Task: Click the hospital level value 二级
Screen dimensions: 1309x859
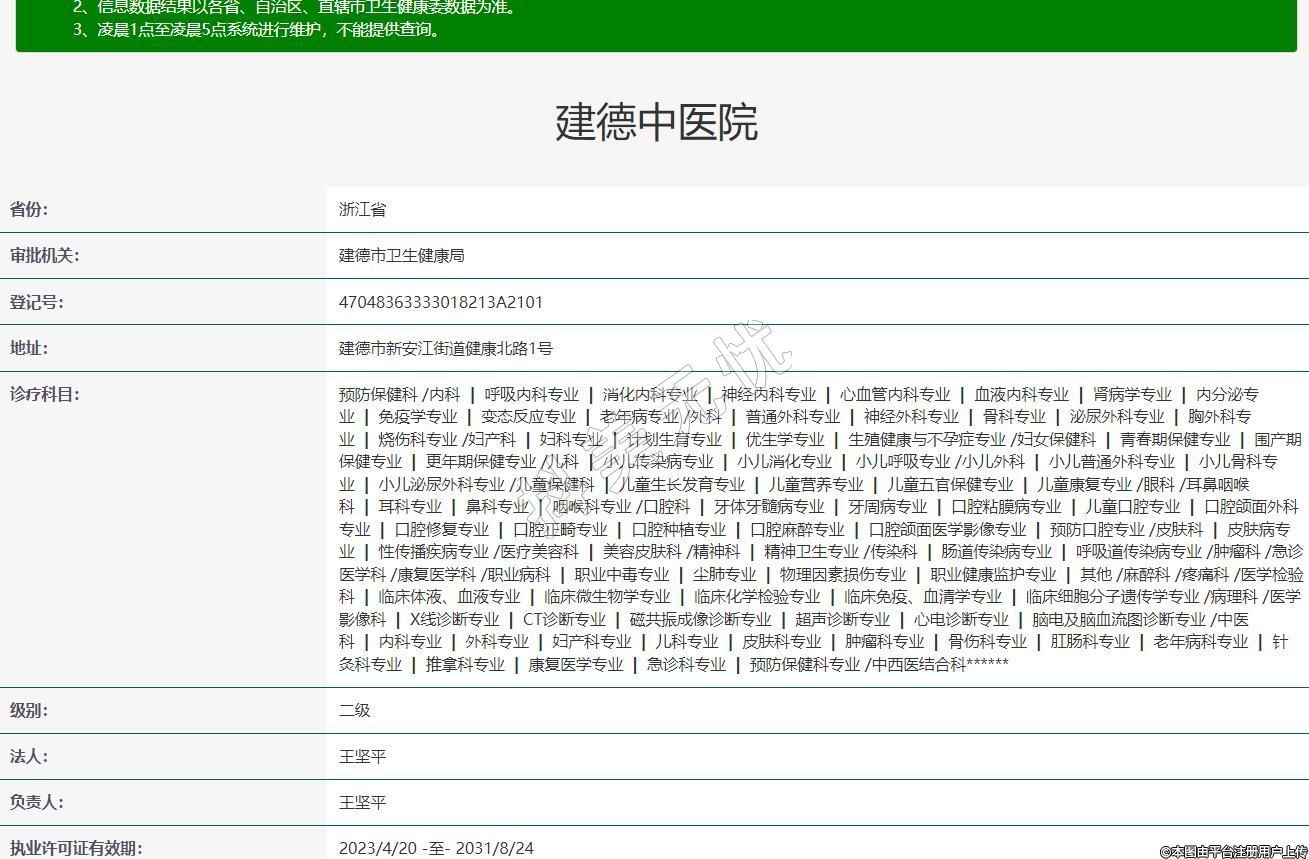Action: (x=354, y=710)
